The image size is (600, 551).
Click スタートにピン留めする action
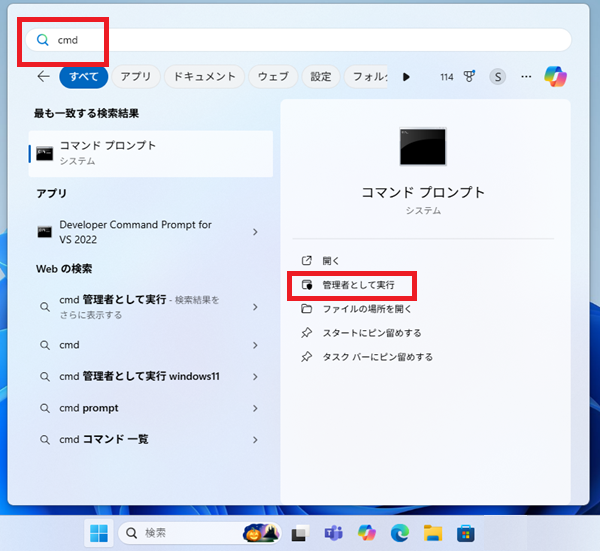(x=372, y=333)
